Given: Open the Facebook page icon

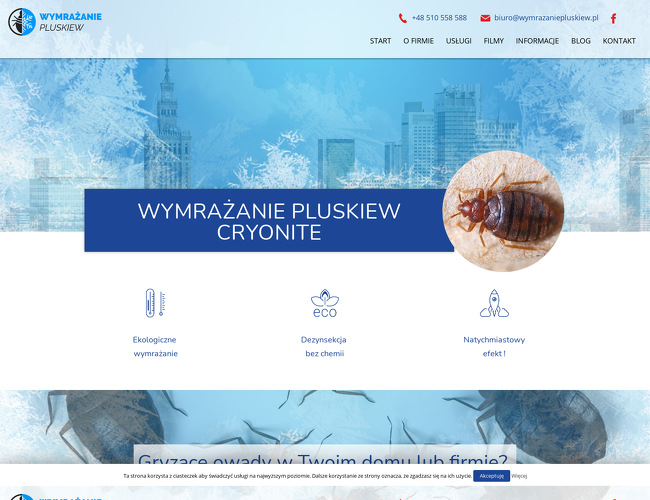Looking at the screenshot, I should (614, 18).
